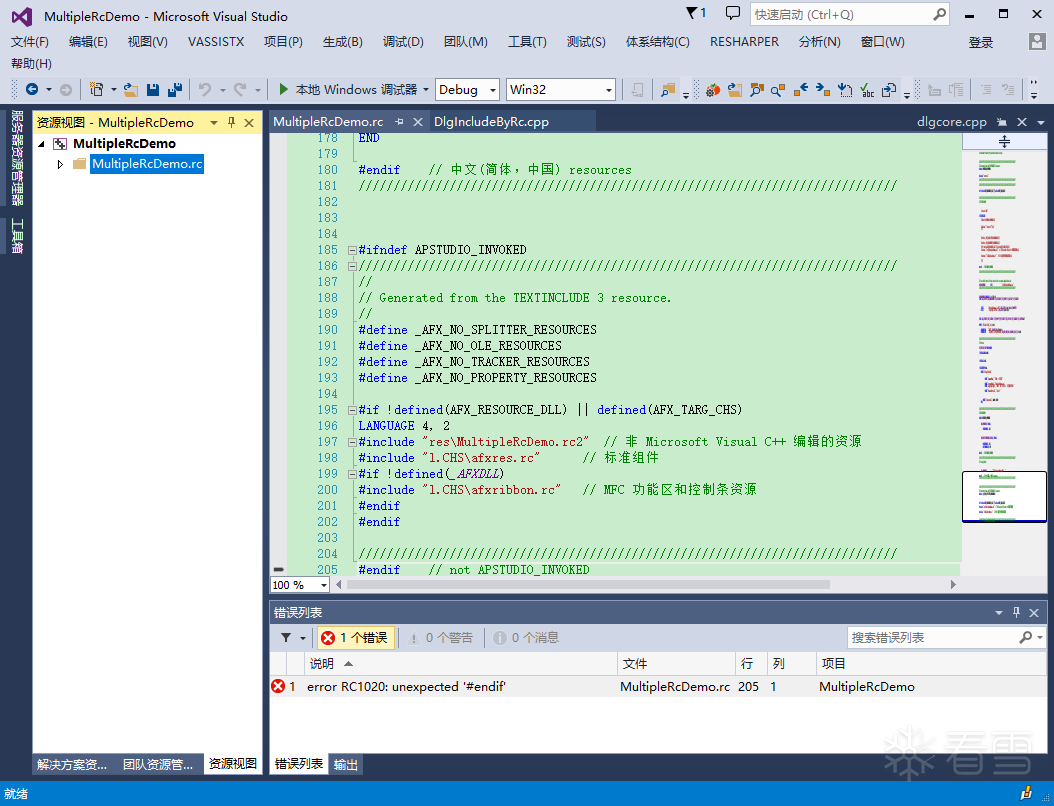Viewport: 1054px width, 806px height.
Task: Go to next location in scope icon
Action: tap(823, 89)
